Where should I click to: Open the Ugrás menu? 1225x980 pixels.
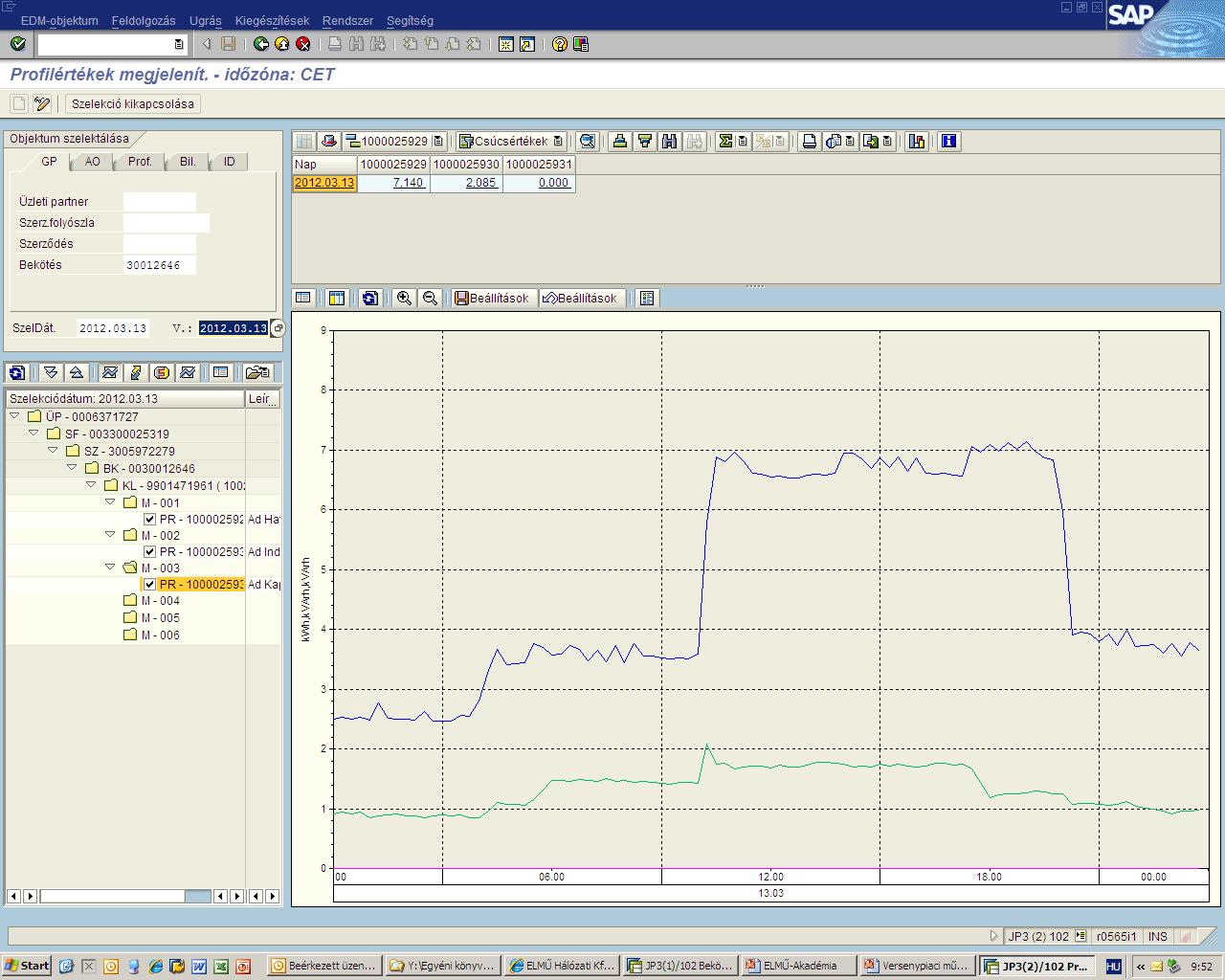[x=205, y=20]
